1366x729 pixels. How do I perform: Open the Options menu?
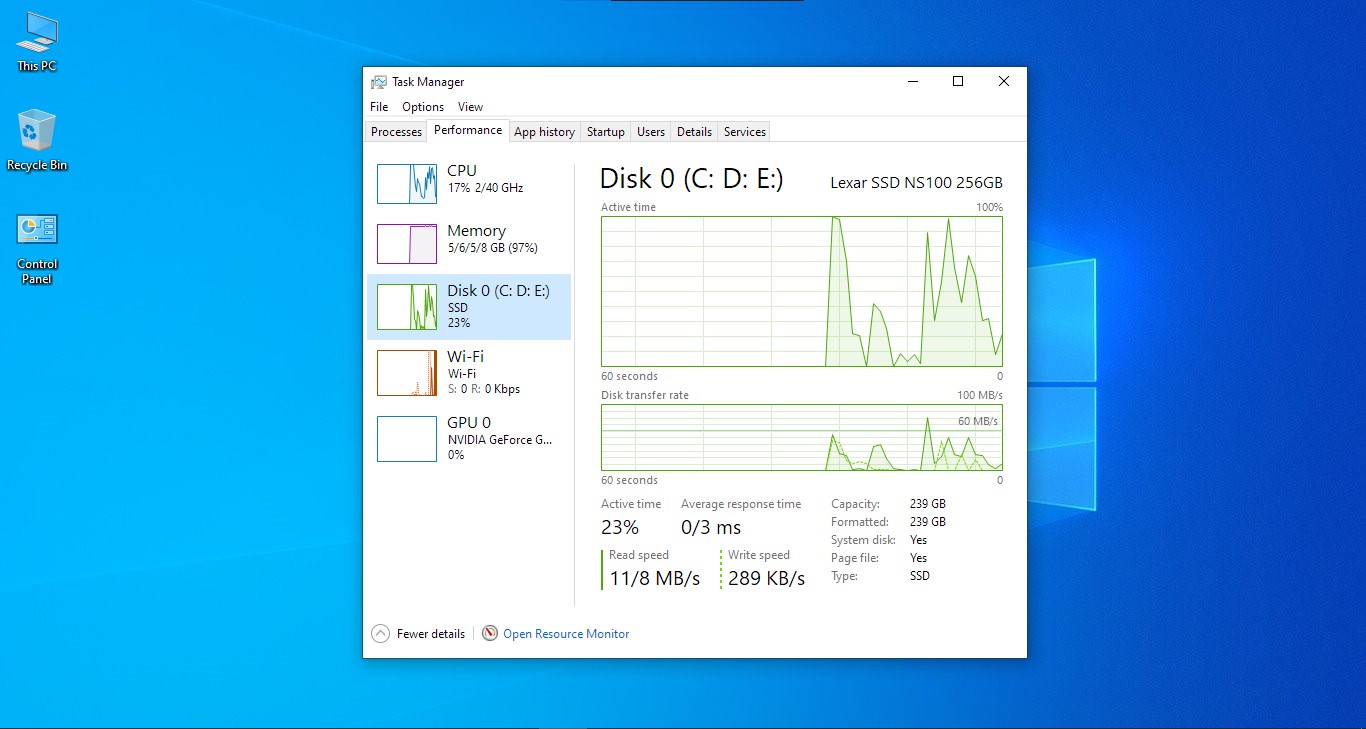[423, 107]
